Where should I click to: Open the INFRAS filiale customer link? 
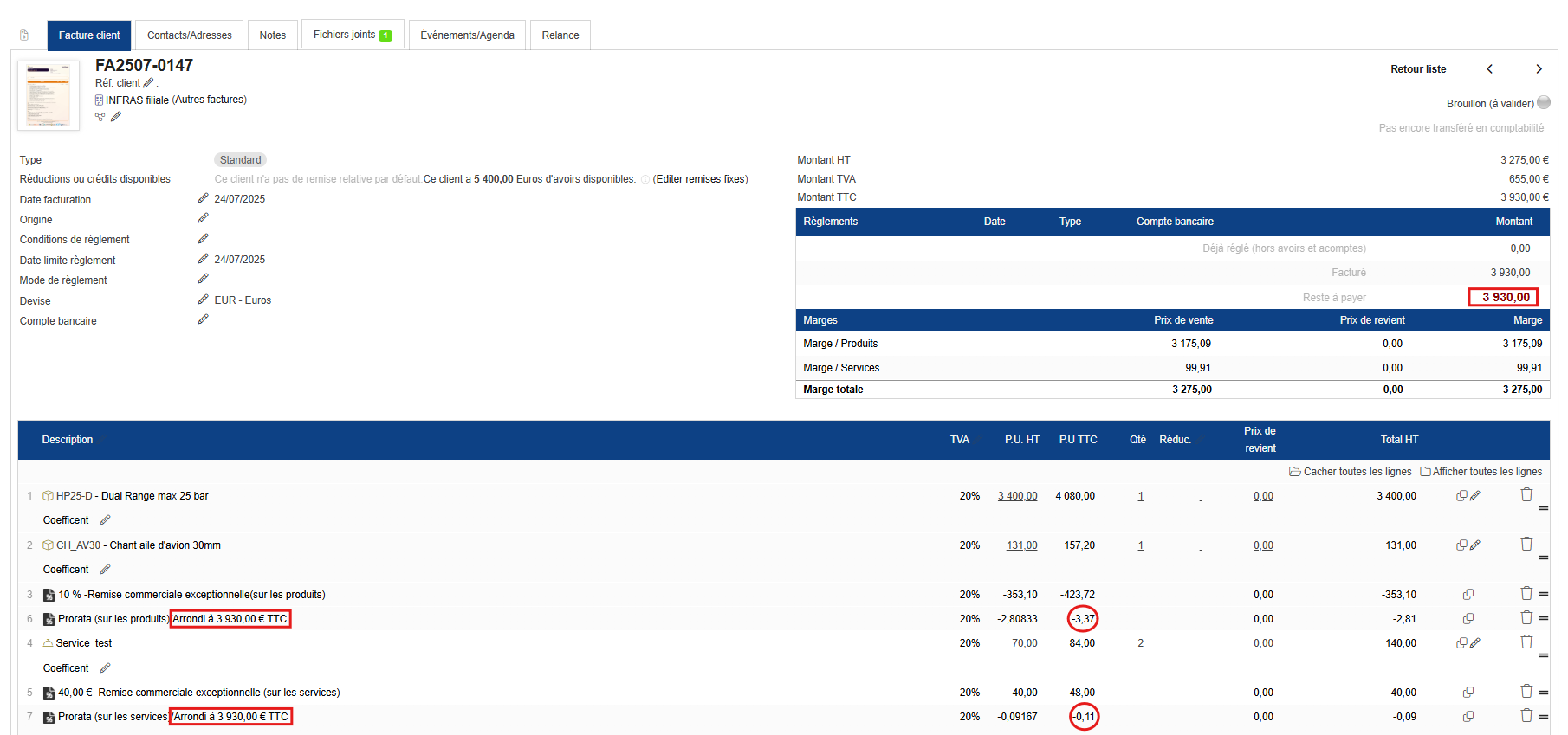[x=137, y=100]
